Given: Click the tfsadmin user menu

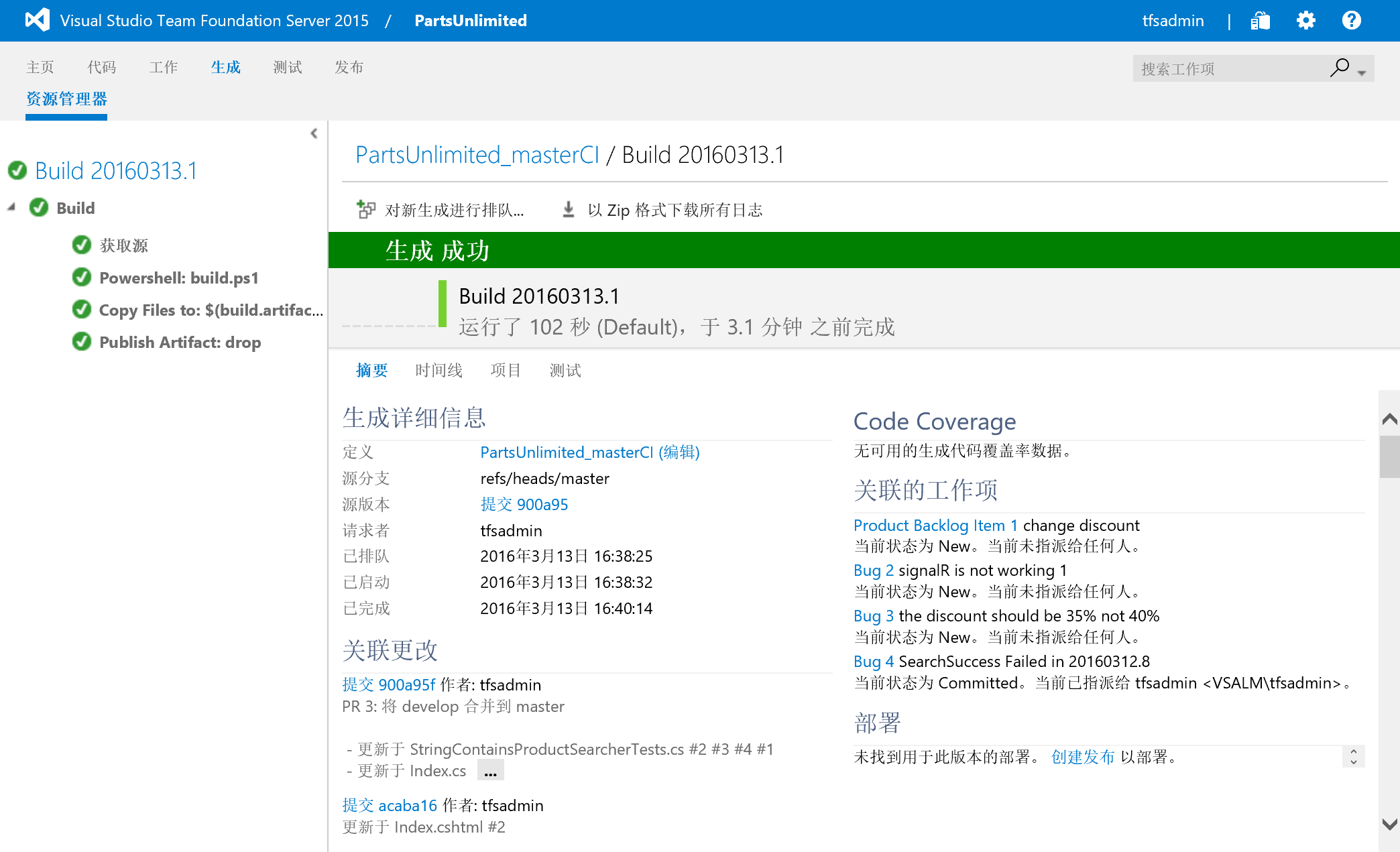Looking at the screenshot, I should pos(1173,21).
